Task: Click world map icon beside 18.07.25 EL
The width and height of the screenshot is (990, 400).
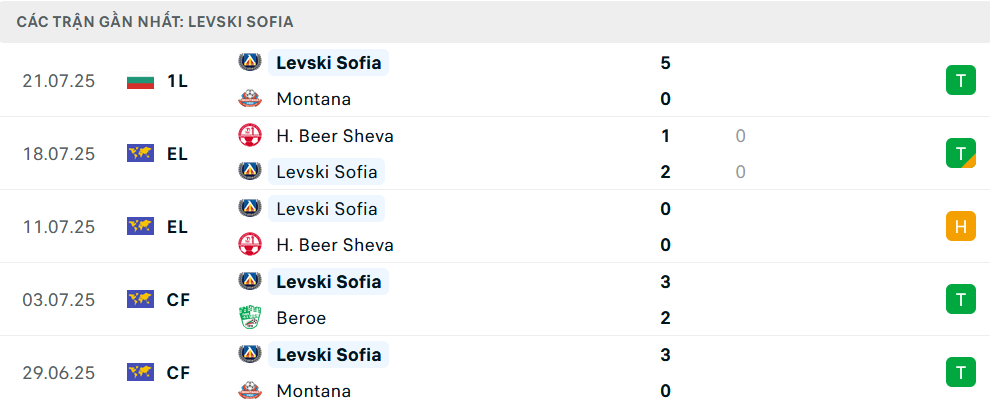Action: click(x=140, y=153)
